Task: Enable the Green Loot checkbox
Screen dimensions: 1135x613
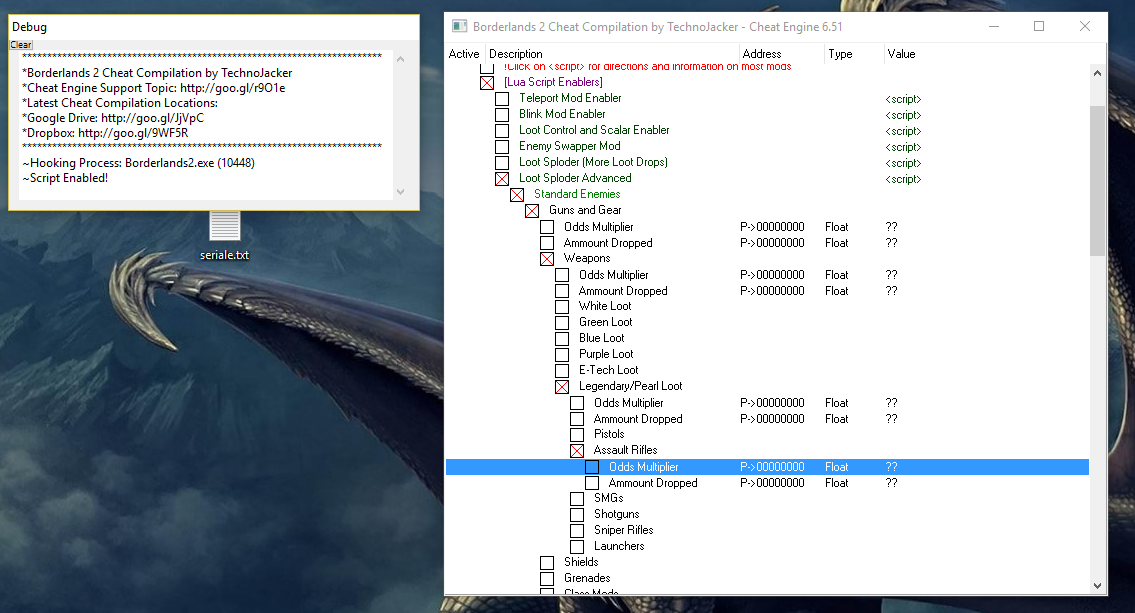Action: pos(562,323)
